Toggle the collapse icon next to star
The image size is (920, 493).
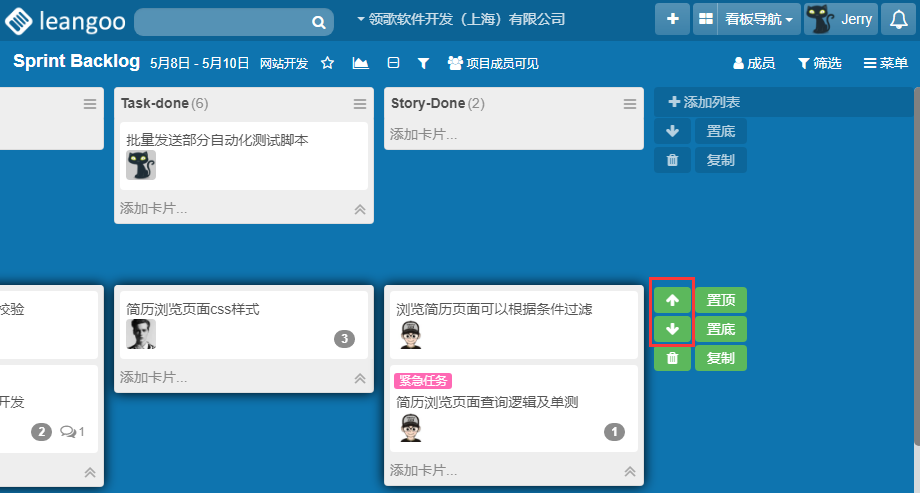[393, 63]
